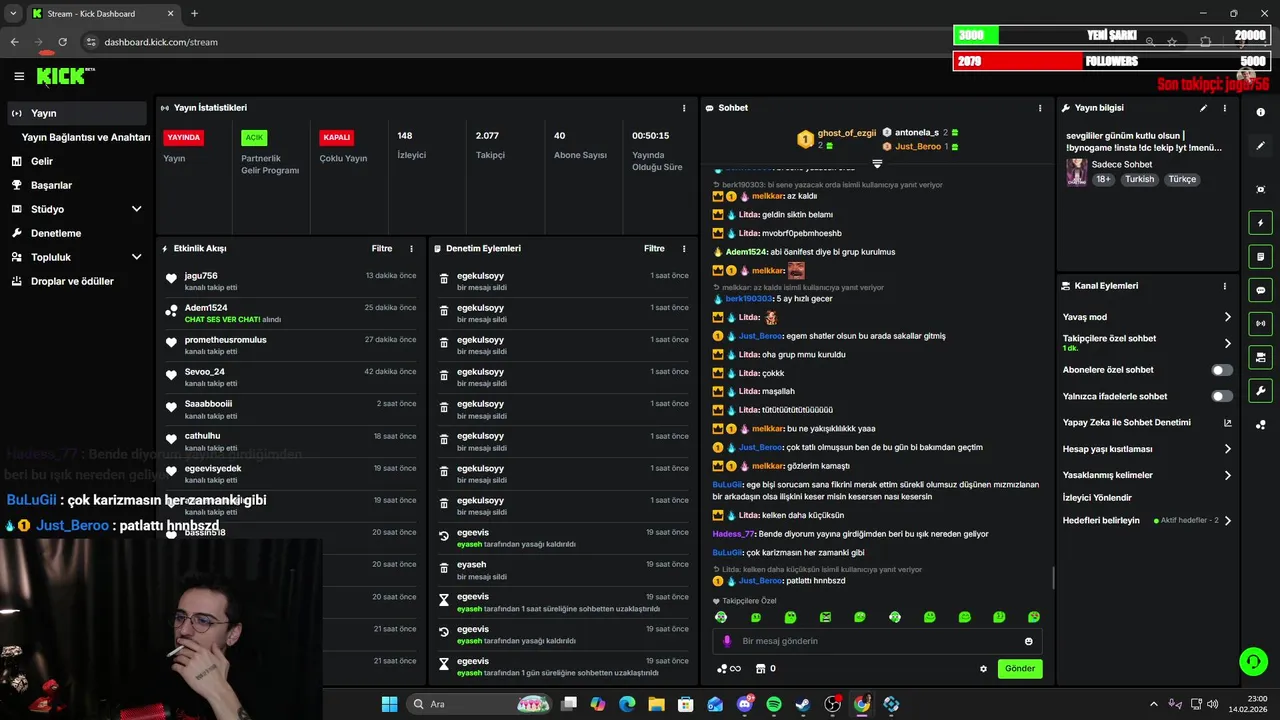Click the green Gönder button

click(1020, 669)
